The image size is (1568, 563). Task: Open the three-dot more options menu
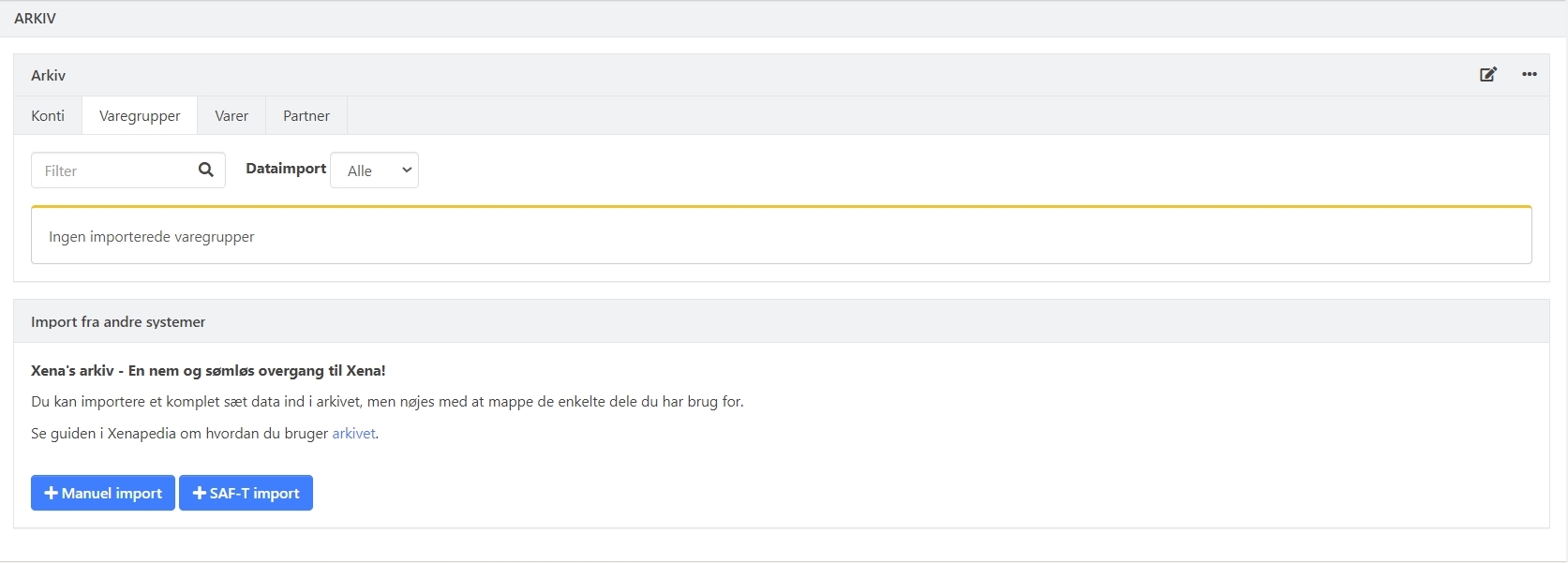pos(1530,75)
